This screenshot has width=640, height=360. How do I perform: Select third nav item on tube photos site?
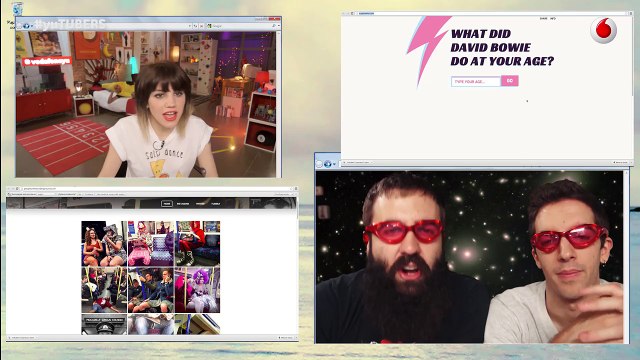point(200,203)
